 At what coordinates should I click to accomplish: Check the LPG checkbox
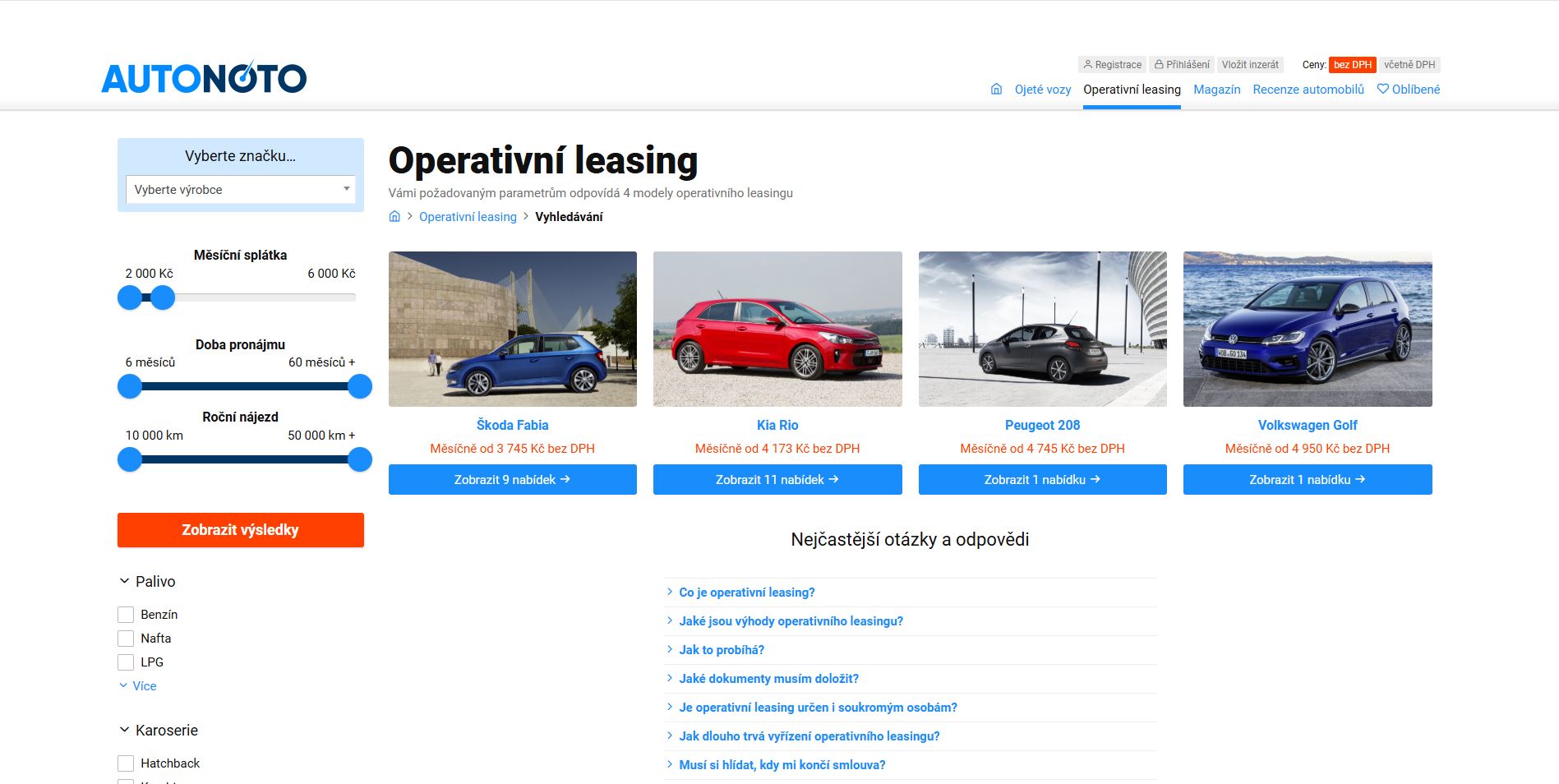(126, 662)
